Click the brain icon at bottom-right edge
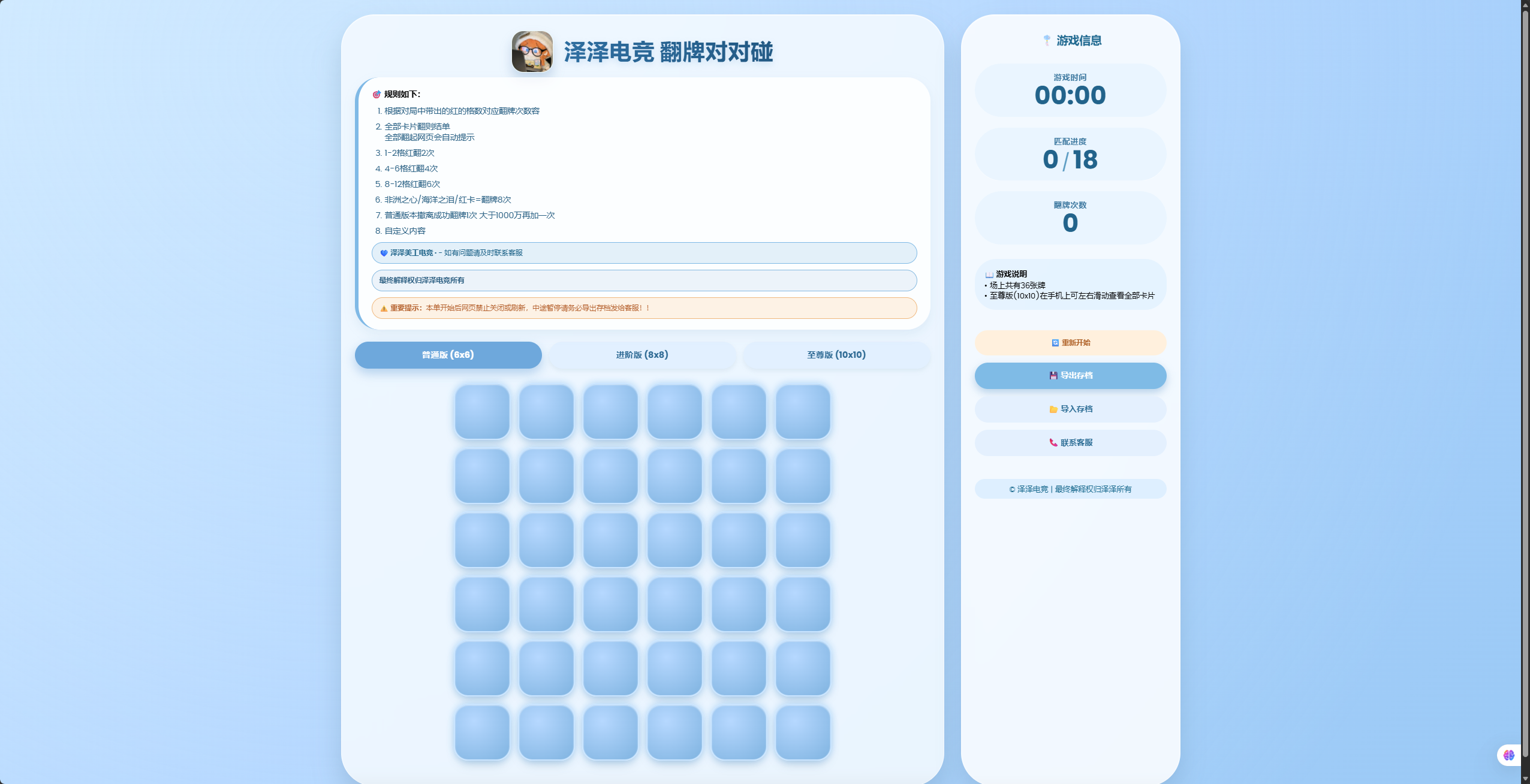This screenshot has height=784, width=1530. tap(1508, 755)
